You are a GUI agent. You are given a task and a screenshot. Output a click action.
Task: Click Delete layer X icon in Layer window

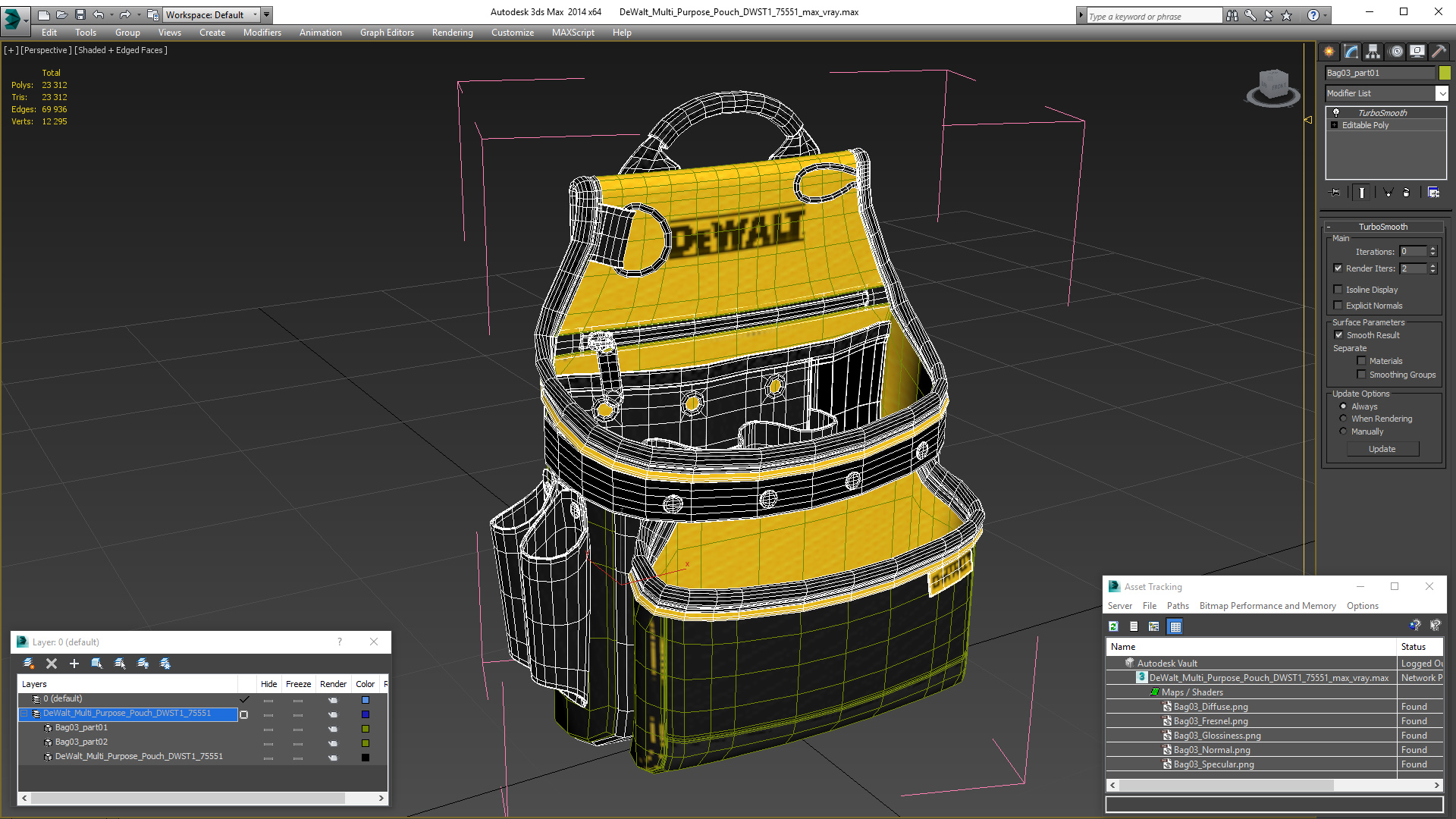pyautogui.click(x=52, y=664)
